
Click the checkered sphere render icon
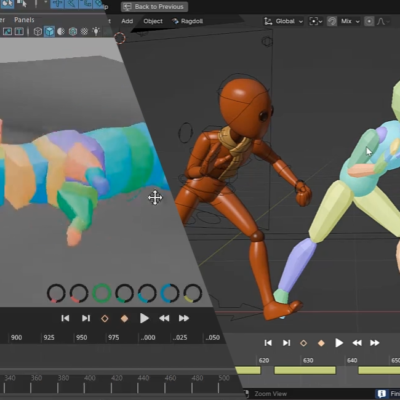pos(84,32)
